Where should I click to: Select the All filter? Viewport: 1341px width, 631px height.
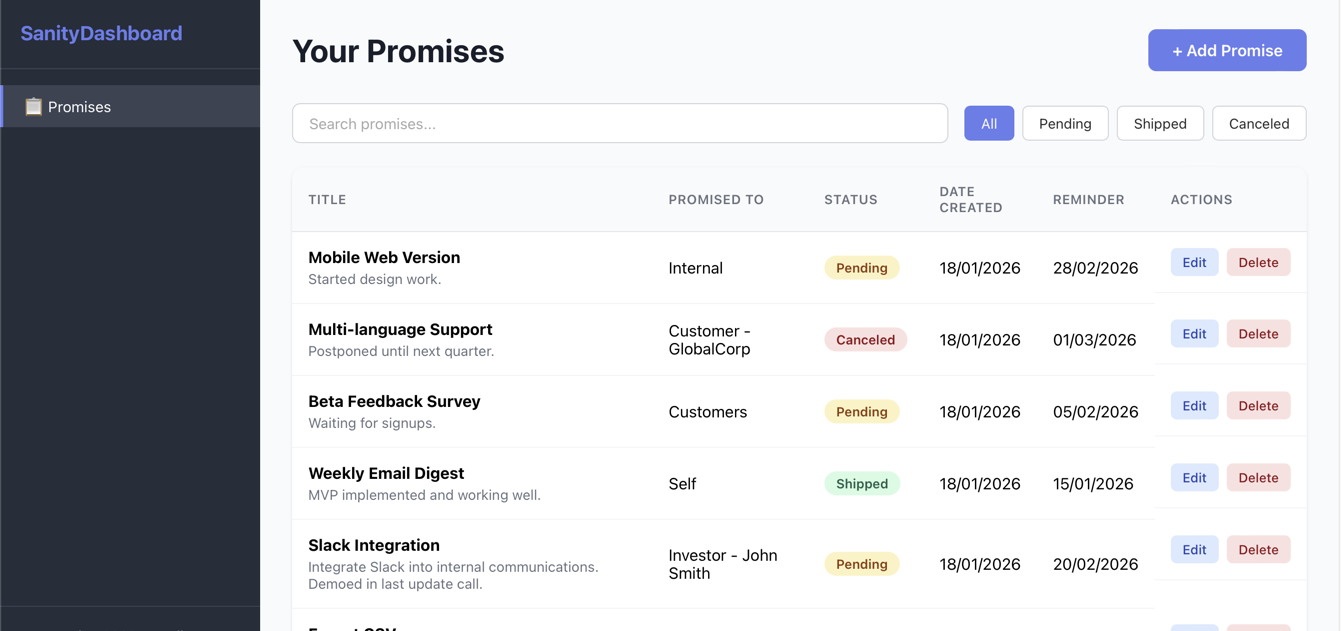989,123
